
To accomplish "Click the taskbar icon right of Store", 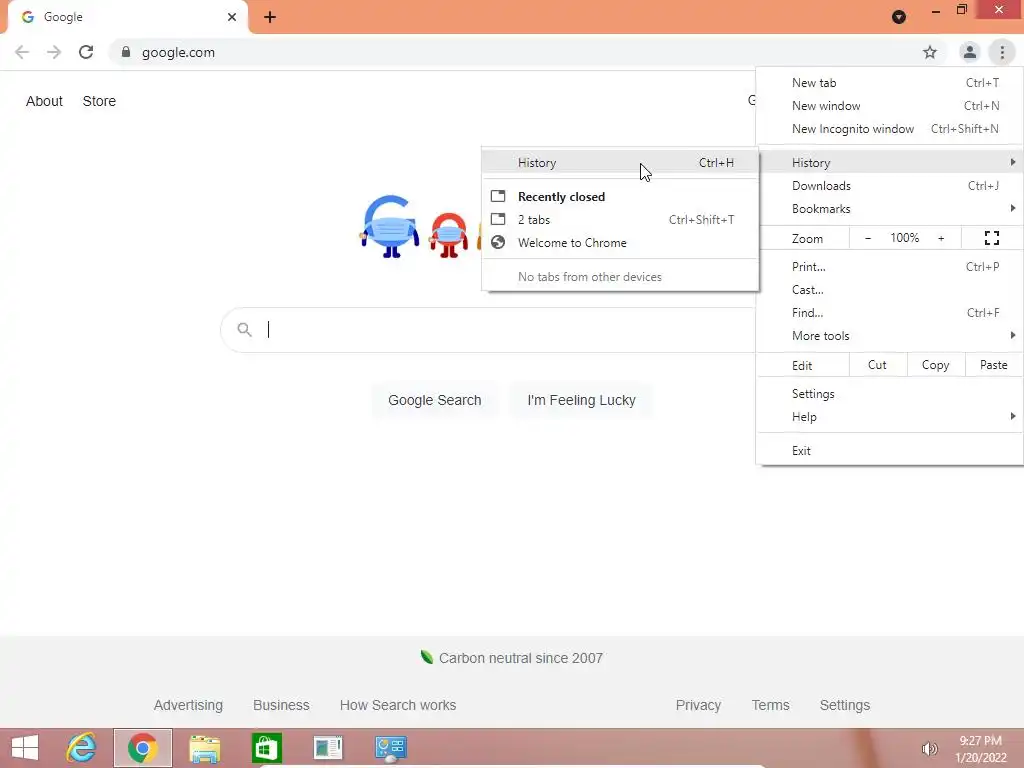I will 328,748.
